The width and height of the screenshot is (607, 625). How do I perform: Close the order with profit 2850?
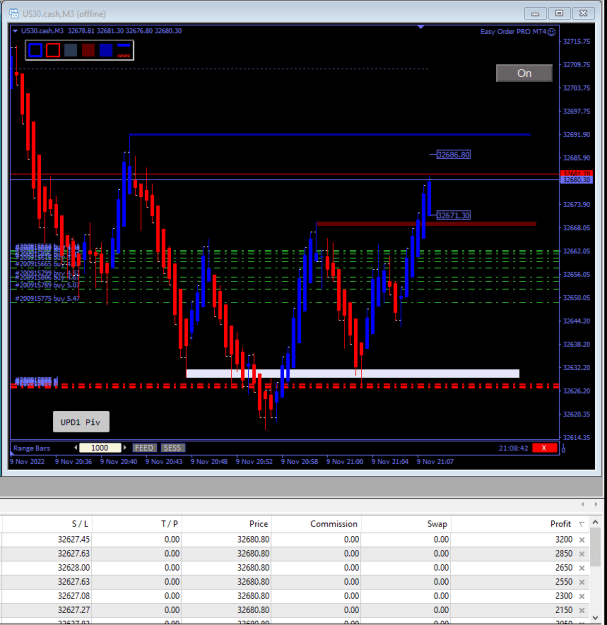[x=582, y=554]
